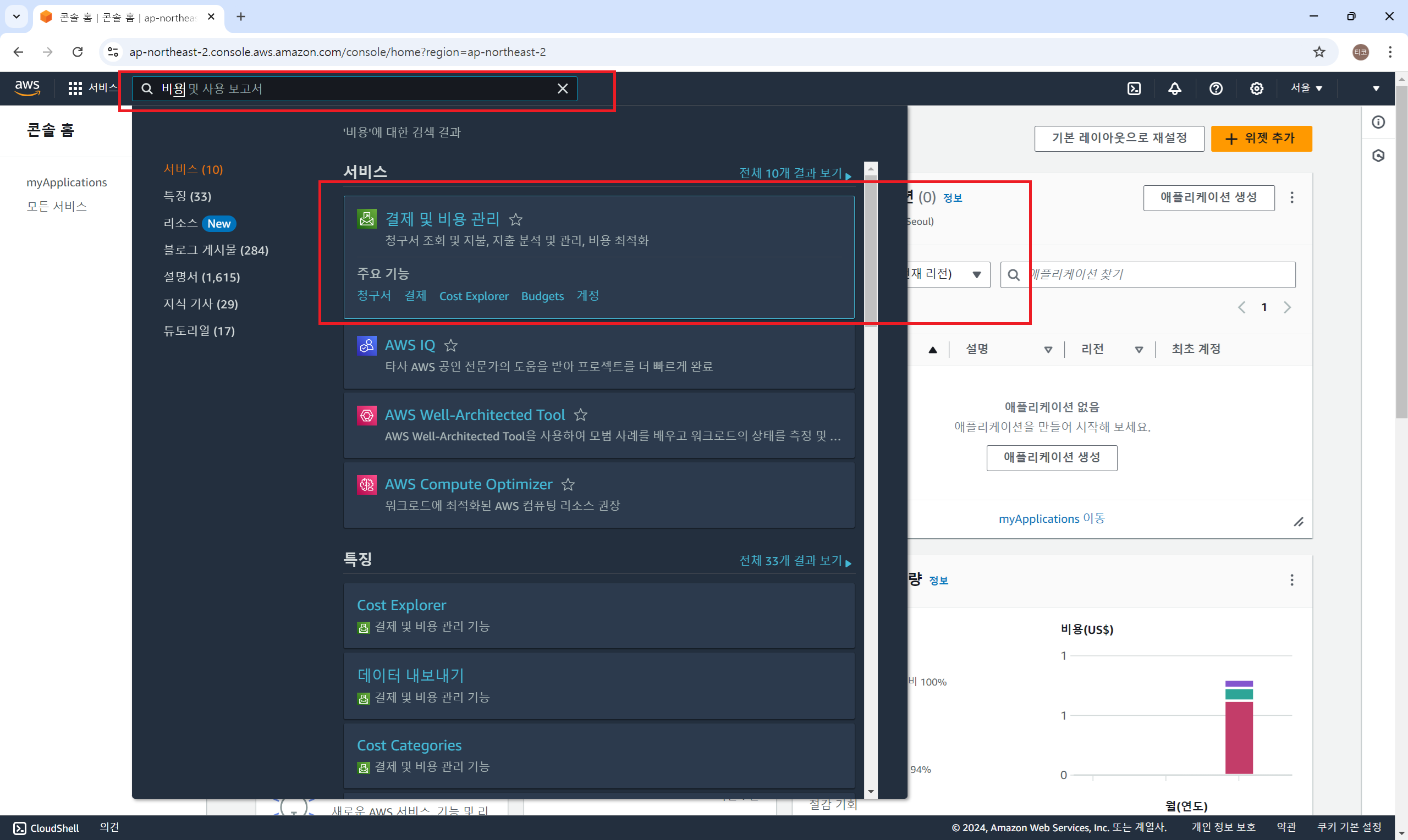1408x840 pixels.
Task: Filter results by 튜토리얼 (17)
Action: [199, 331]
